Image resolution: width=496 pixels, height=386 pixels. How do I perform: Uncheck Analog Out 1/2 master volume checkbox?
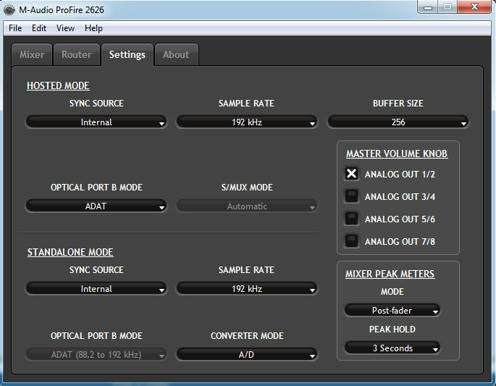[x=351, y=174]
